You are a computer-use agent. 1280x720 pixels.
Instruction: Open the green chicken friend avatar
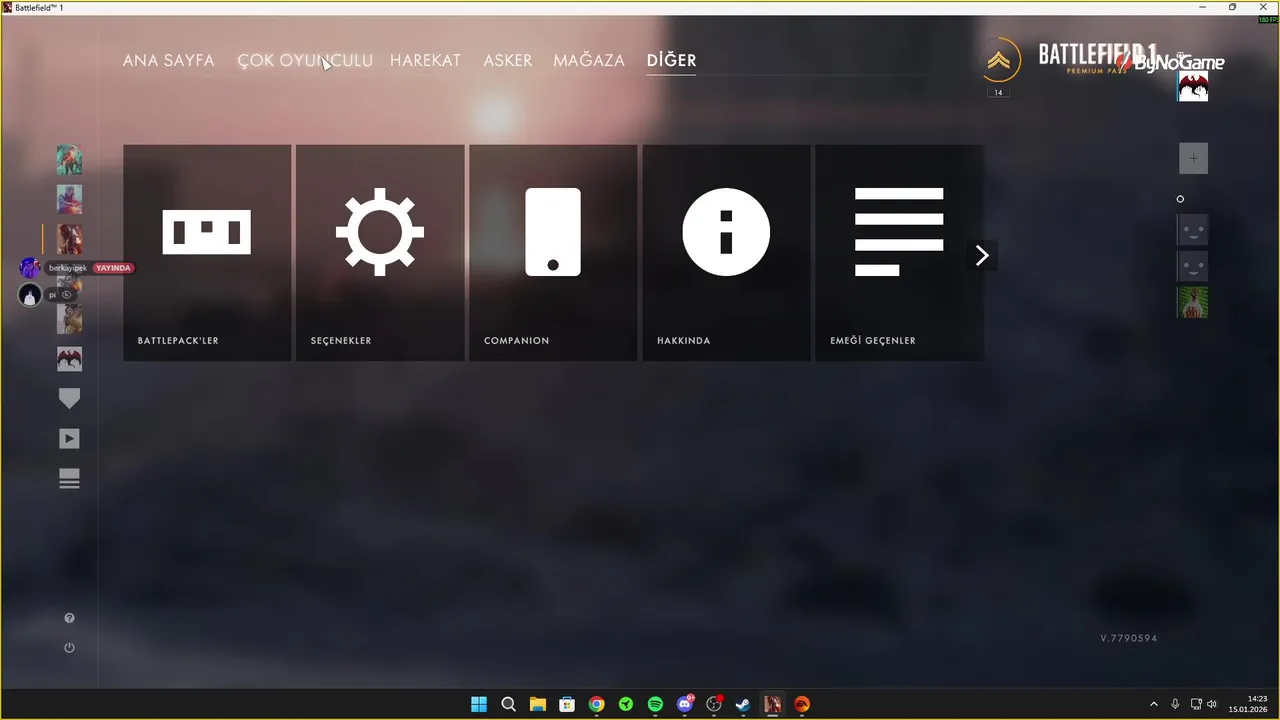(1193, 303)
